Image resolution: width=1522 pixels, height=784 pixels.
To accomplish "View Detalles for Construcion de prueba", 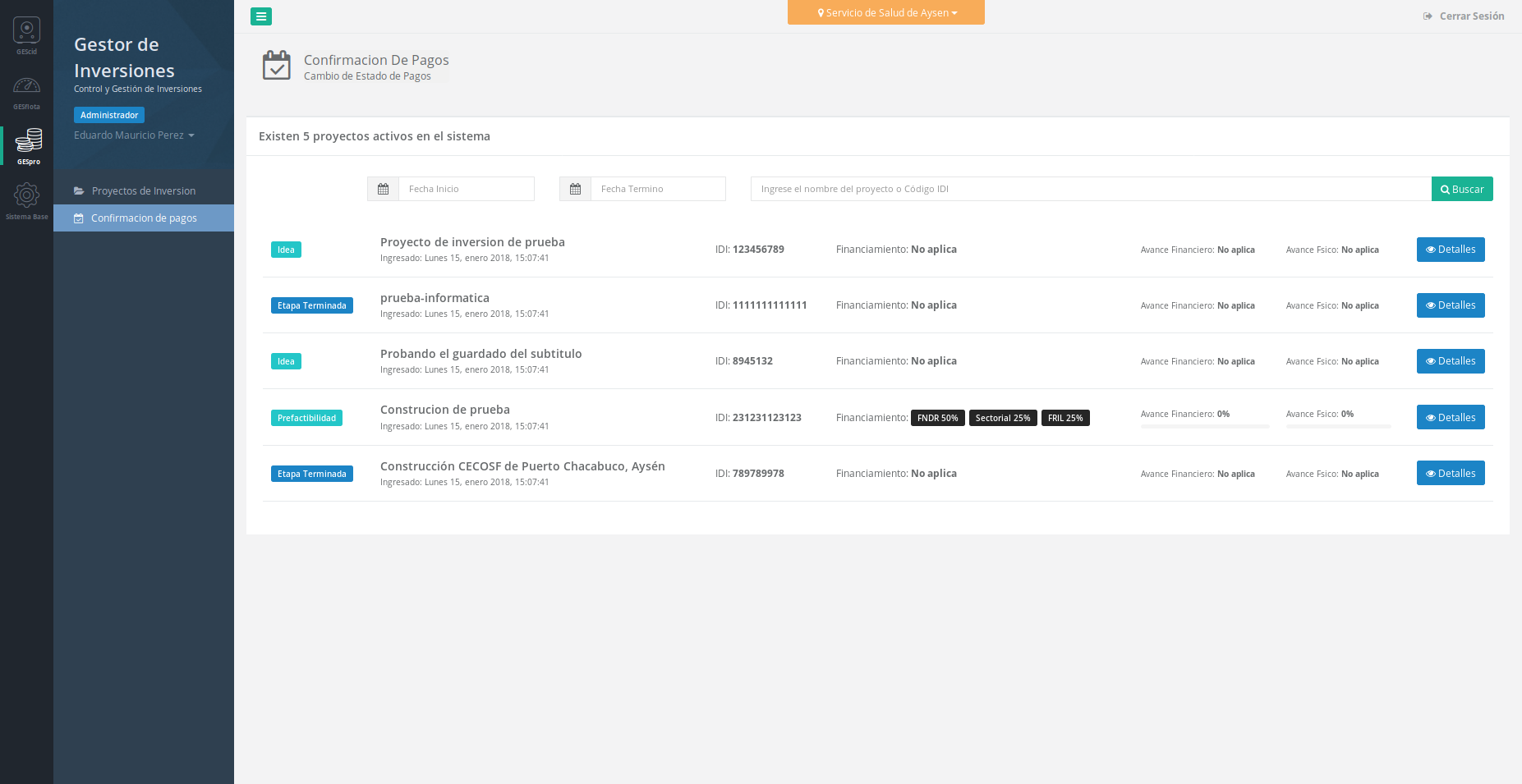I will coord(1450,417).
